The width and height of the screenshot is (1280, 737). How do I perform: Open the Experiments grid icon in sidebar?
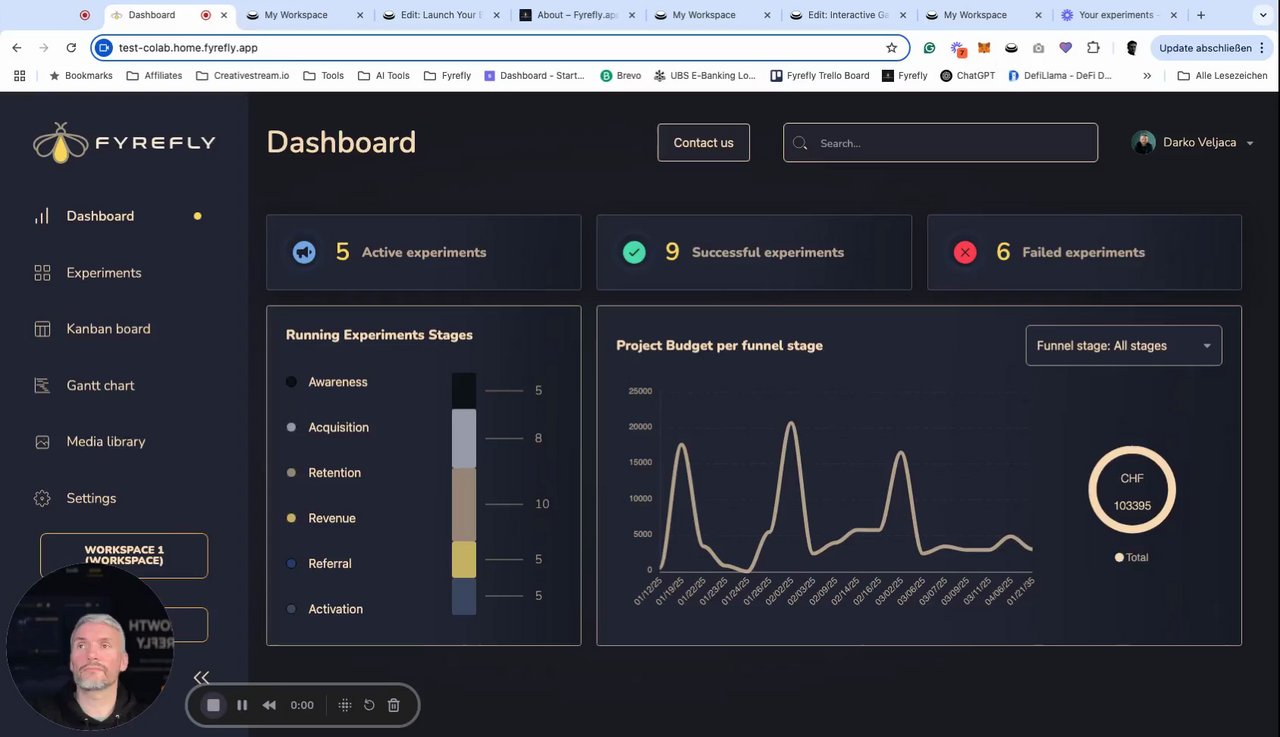click(x=42, y=273)
